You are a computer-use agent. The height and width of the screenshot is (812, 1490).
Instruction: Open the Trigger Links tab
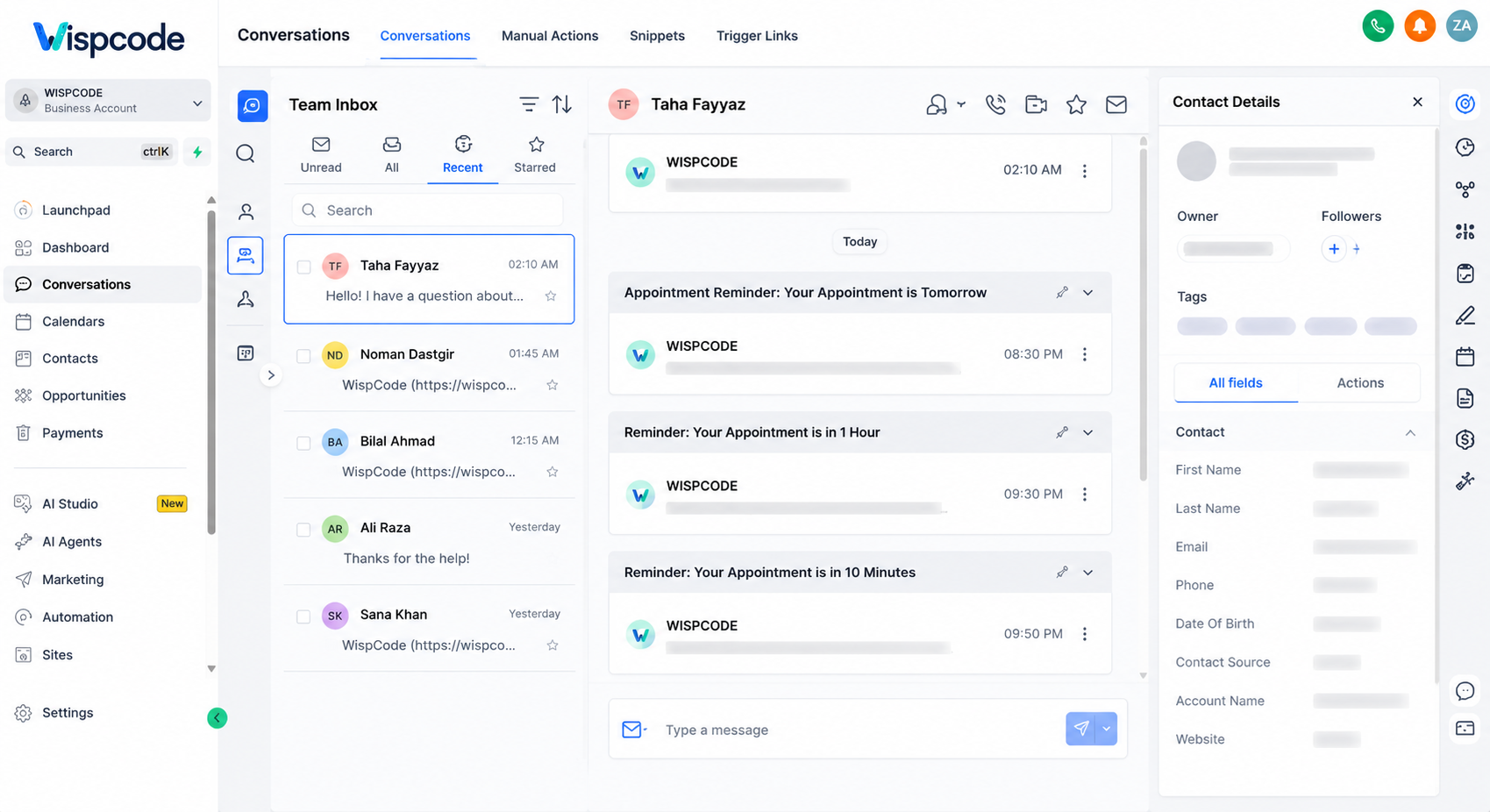coord(757,36)
